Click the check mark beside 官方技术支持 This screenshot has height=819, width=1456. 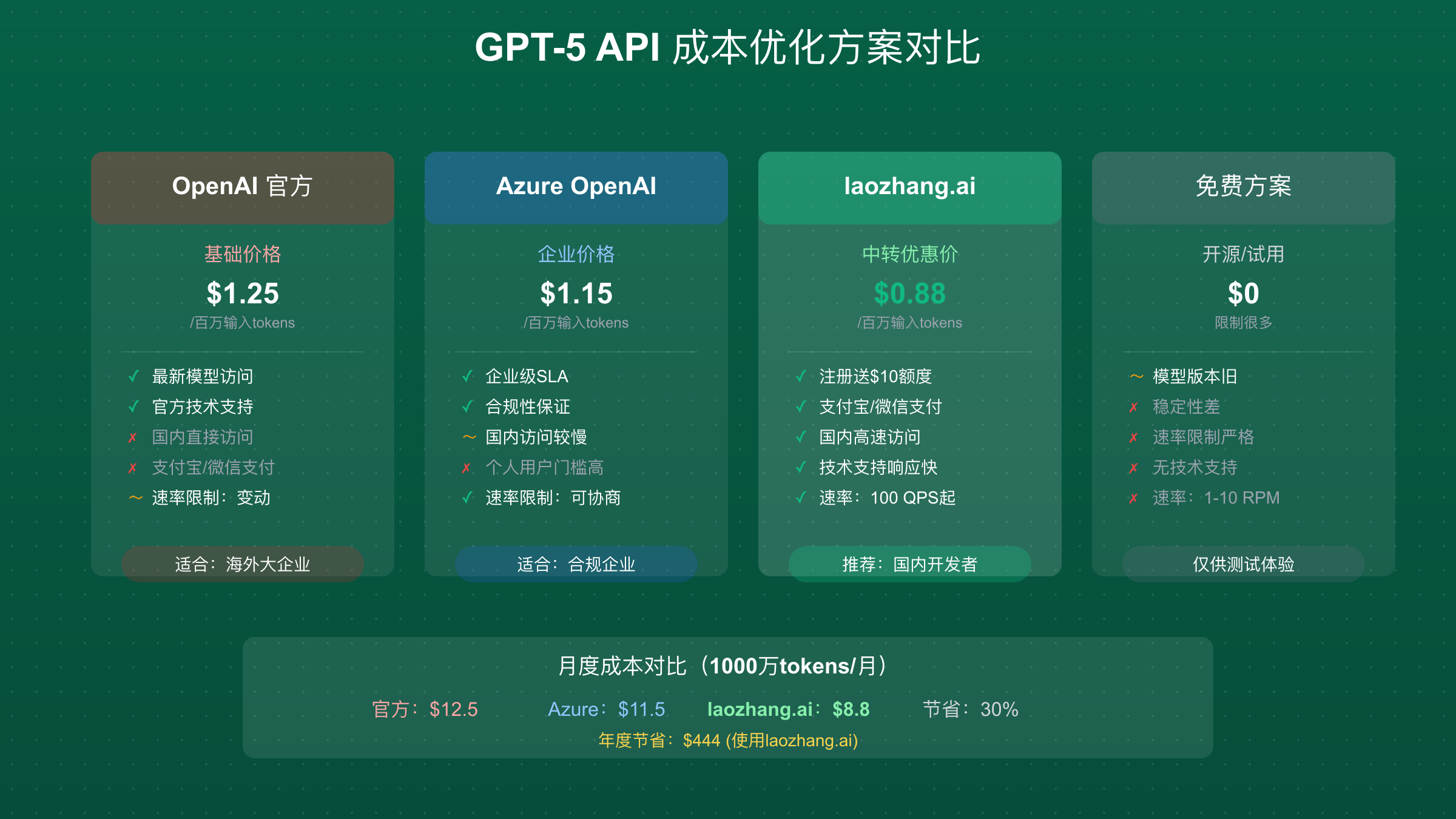pyautogui.click(x=134, y=407)
